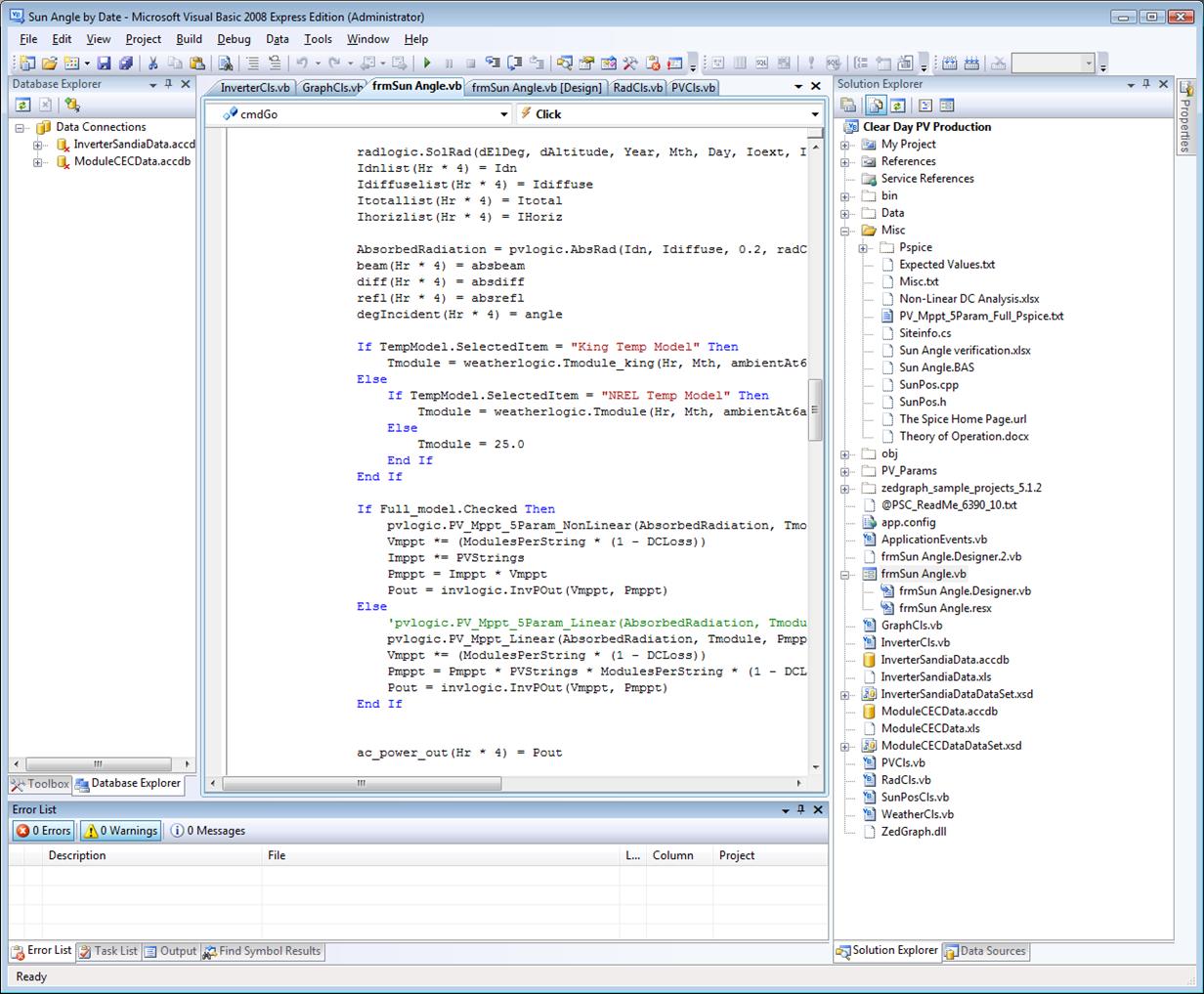The height and width of the screenshot is (994, 1204).
Task: Click the Cut scissors icon
Action: pos(152,64)
